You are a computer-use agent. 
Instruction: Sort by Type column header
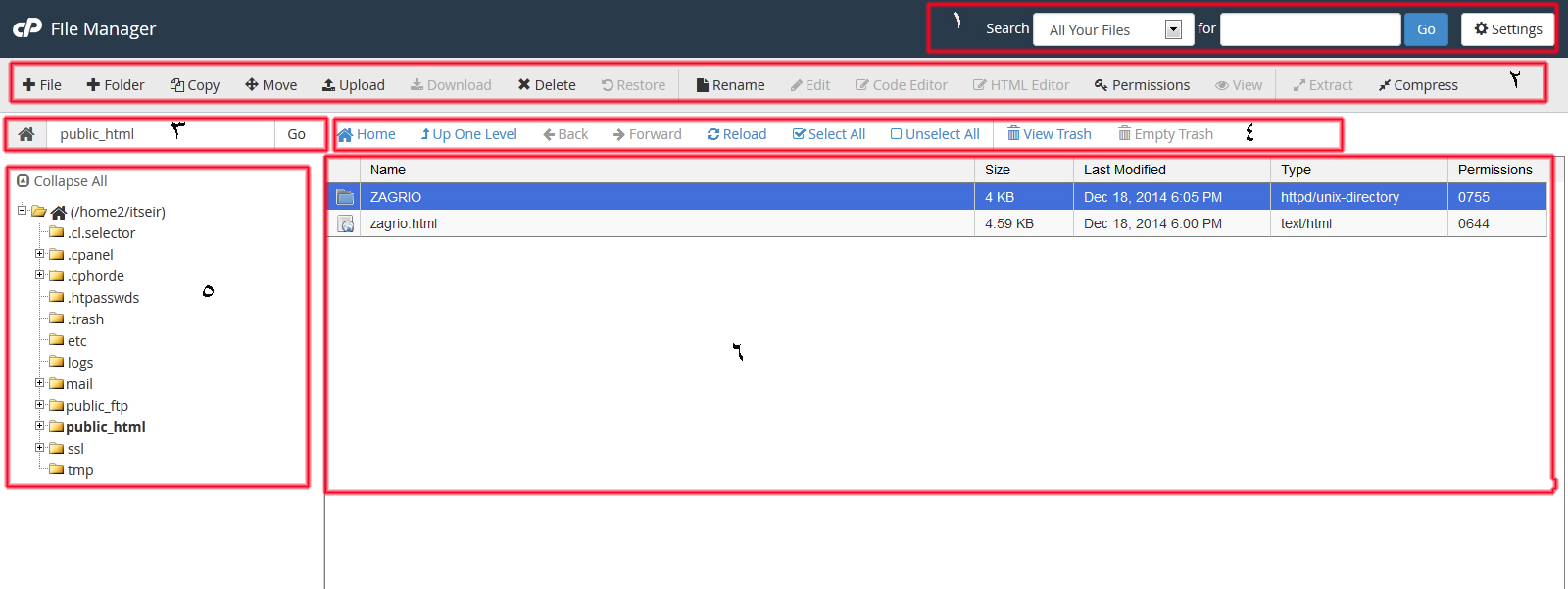[x=1359, y=170]
